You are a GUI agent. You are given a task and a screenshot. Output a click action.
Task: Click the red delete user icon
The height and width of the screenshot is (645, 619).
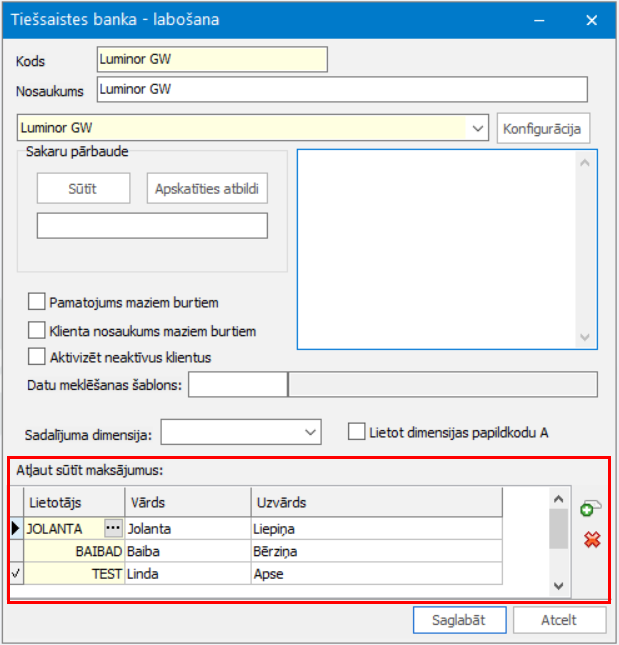(x=592, y=539)
